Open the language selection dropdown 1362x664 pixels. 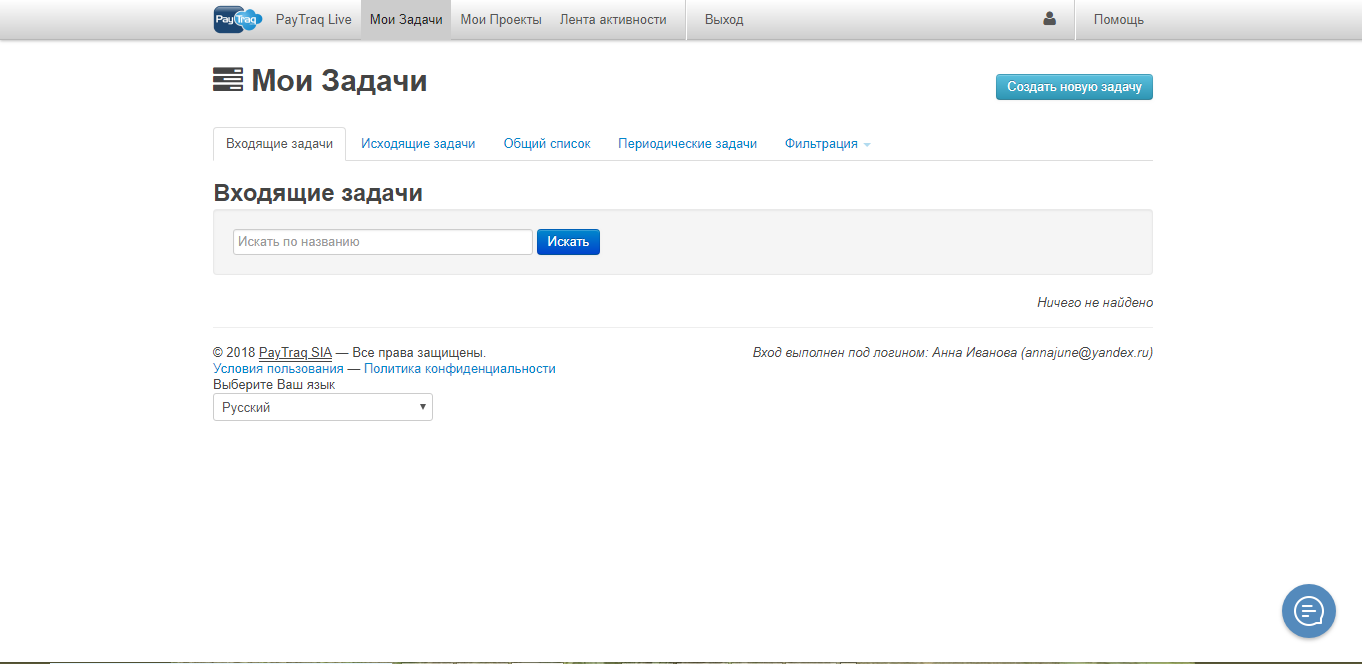coord(322,406)
